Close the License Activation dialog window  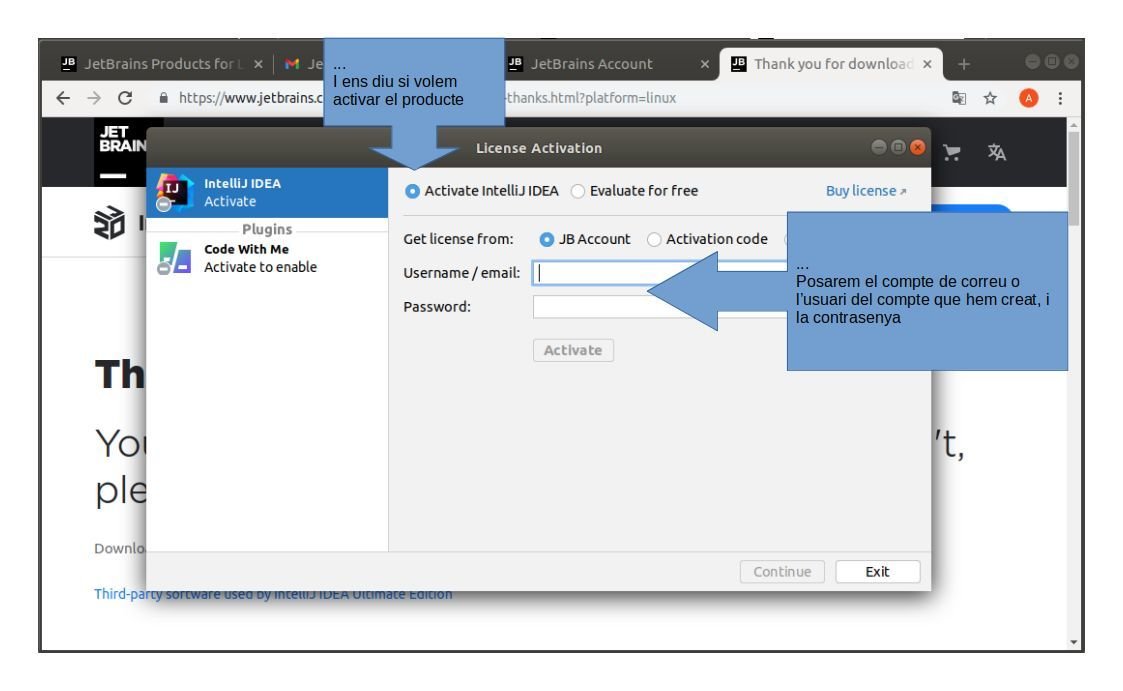(x=917, y=148)
